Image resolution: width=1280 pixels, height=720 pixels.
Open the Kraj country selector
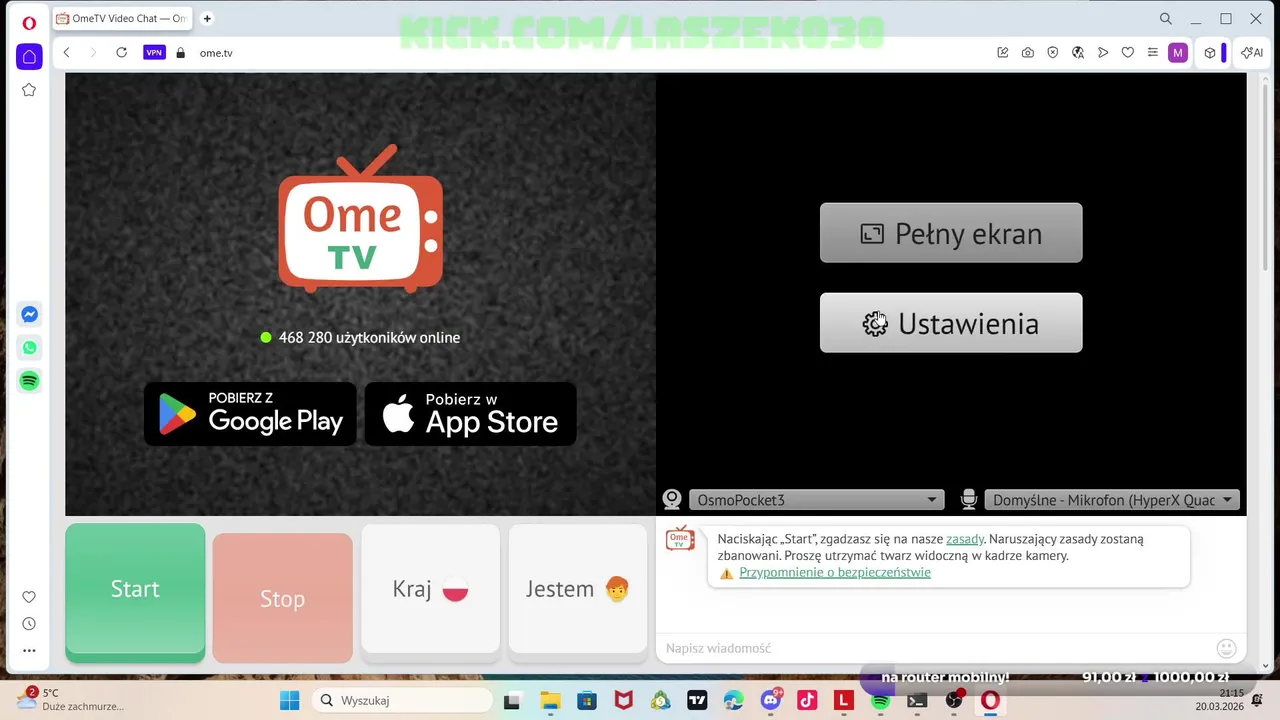(430, 590)
